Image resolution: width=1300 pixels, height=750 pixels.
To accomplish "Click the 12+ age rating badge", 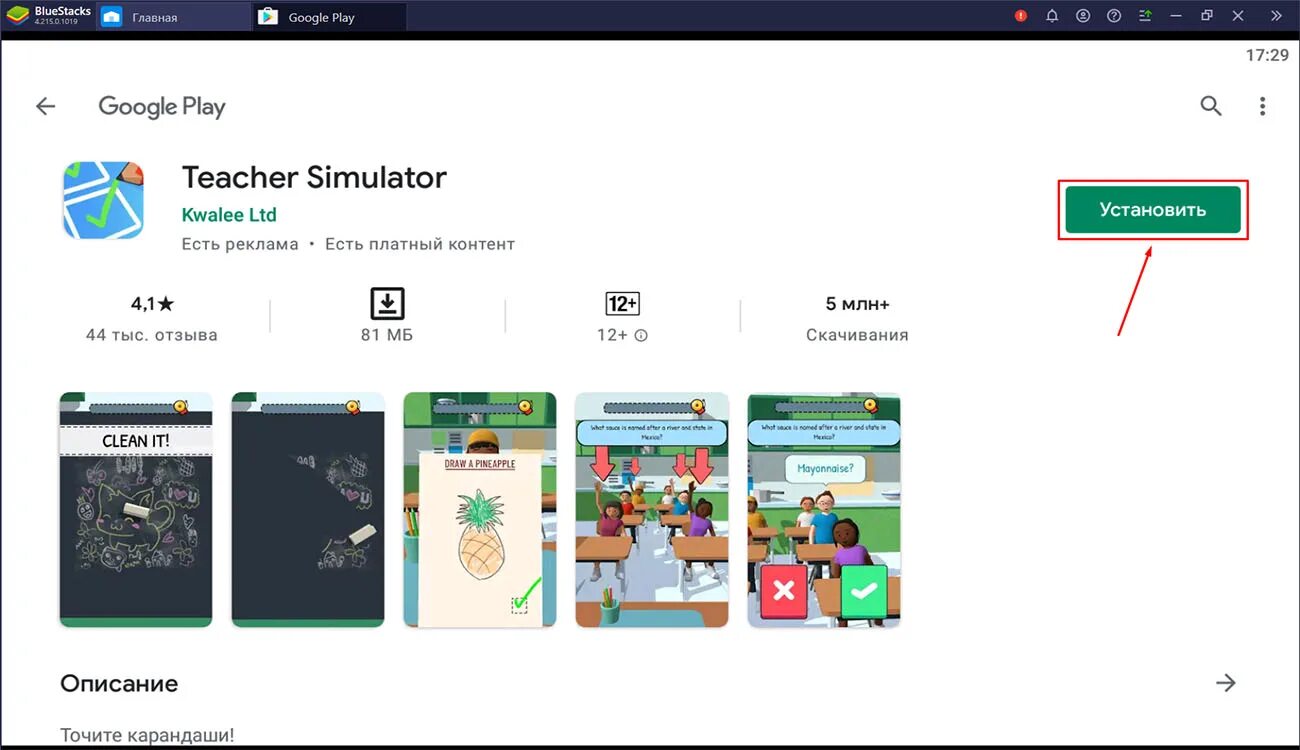I will [x=623, y=303].
